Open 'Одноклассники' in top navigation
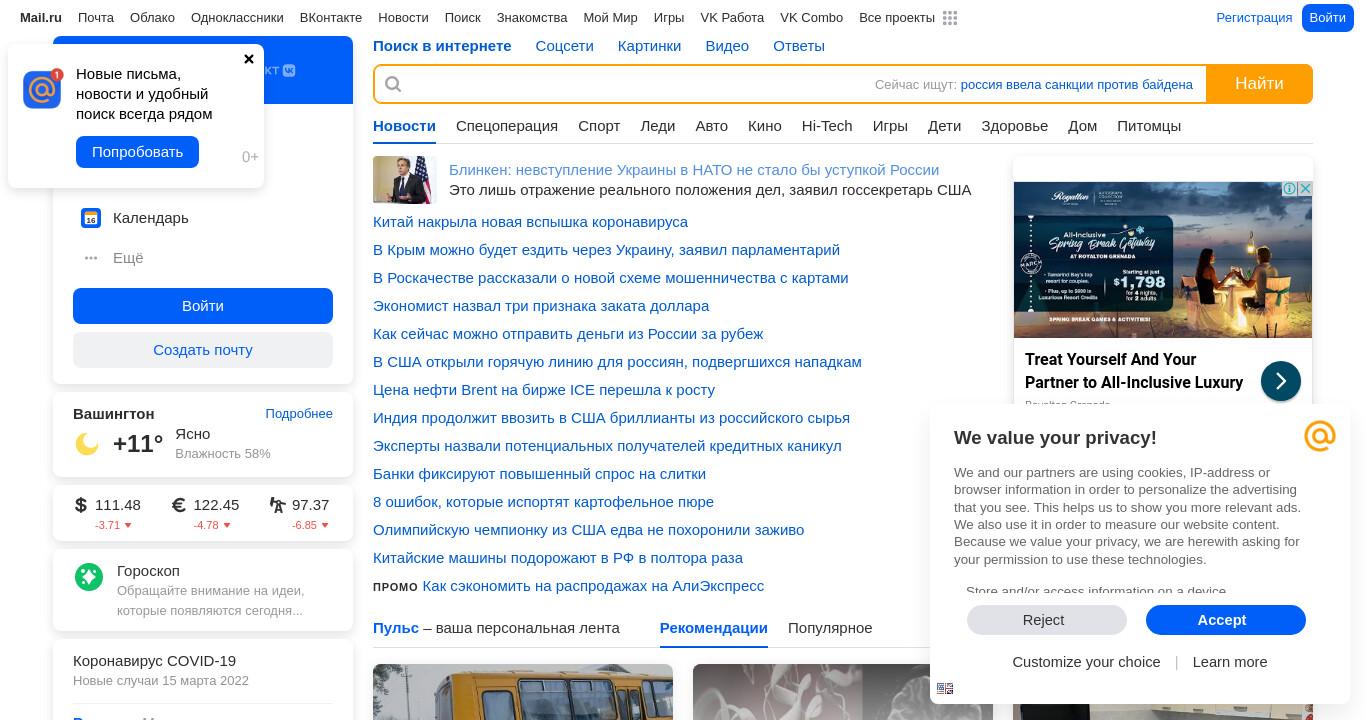The image size is (1366, 720). point(237,18)
